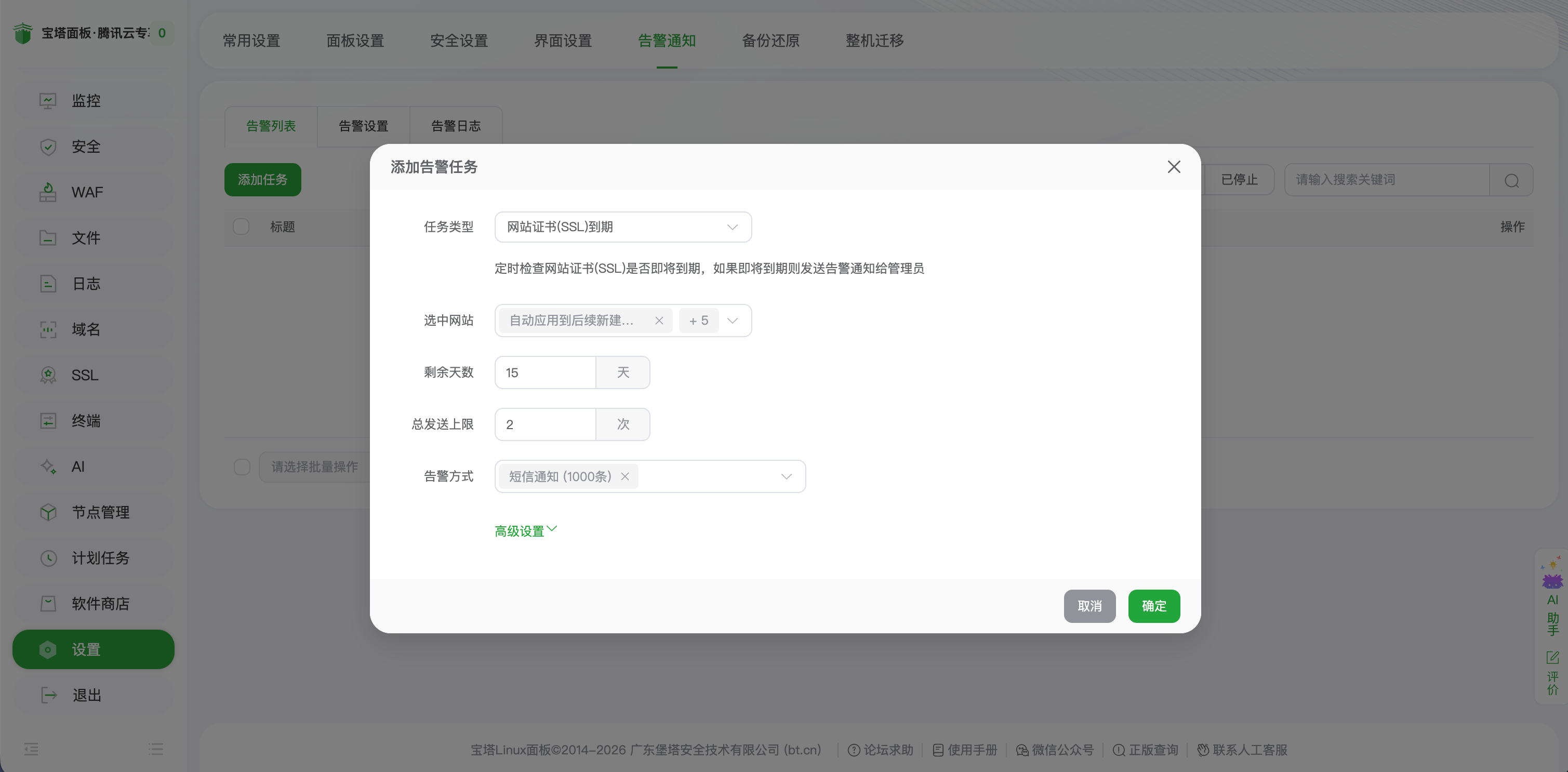This screenshot has width=1568, height=772.
Task: Click the 设置 gear icon in sidebar
Action: click(48, 649)
